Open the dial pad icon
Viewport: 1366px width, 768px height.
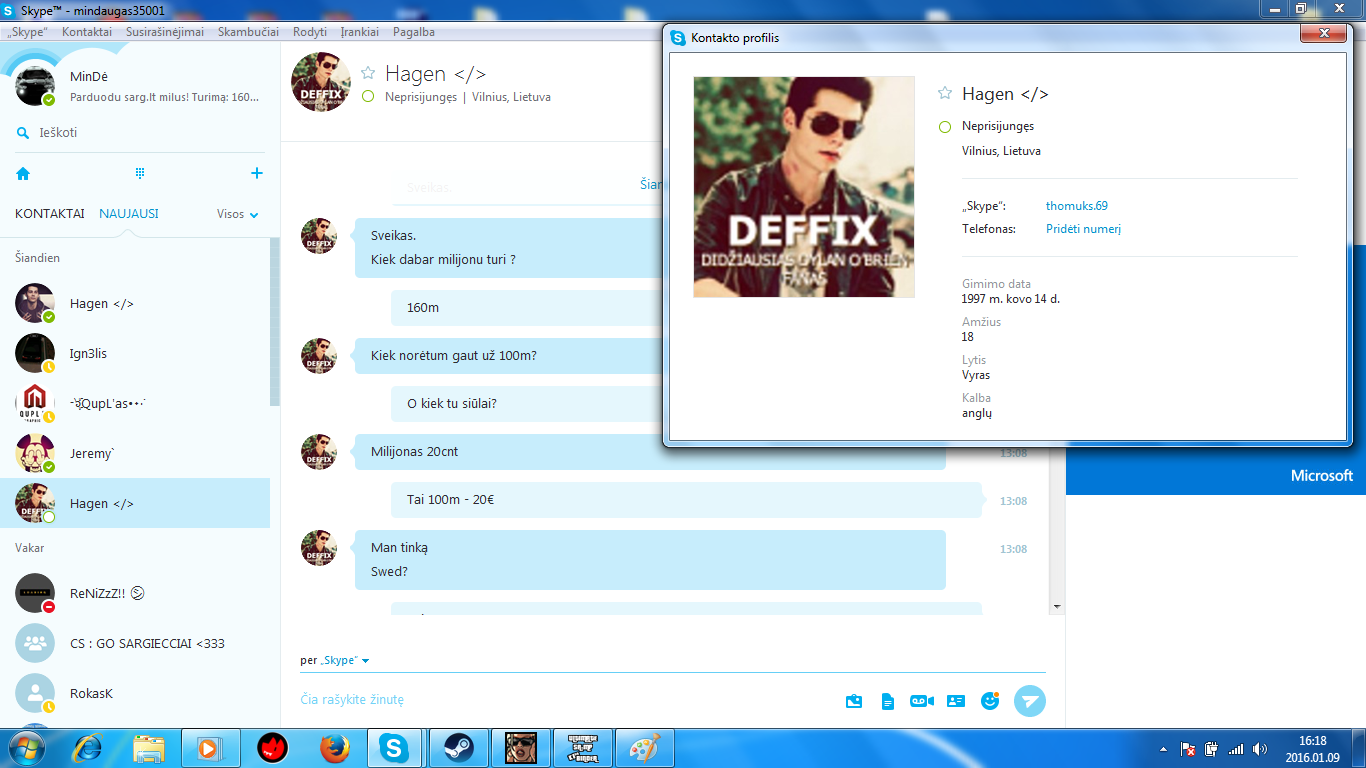[x=140, y=173]
